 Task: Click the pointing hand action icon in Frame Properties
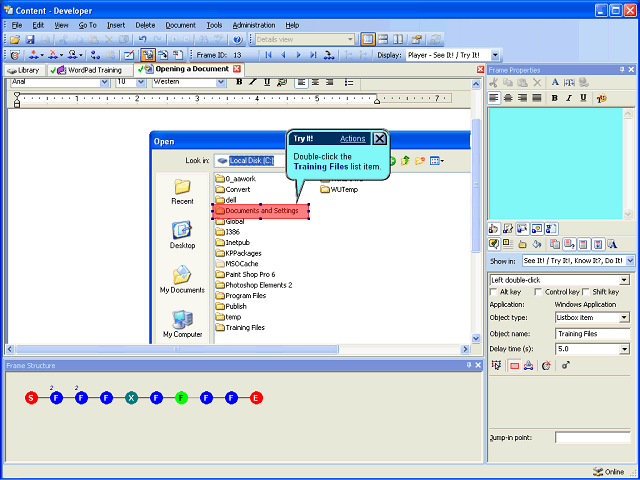[x=494, y=229]
